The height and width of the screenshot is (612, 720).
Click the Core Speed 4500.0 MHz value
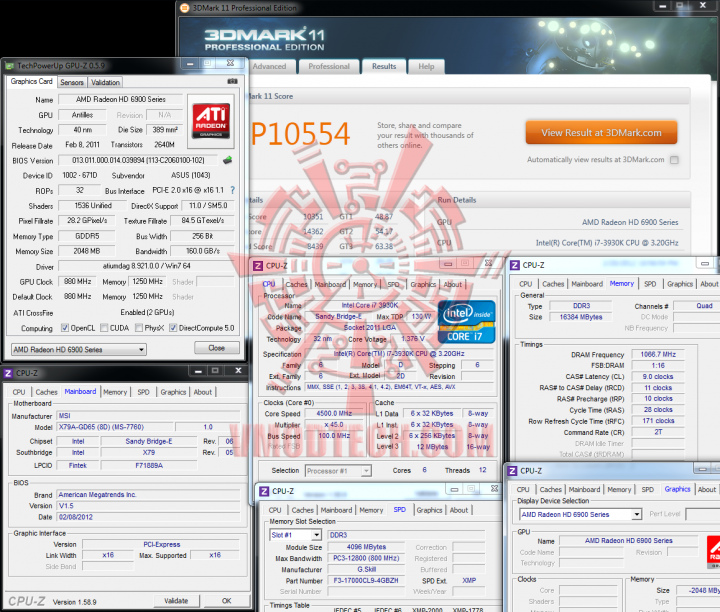334,413
